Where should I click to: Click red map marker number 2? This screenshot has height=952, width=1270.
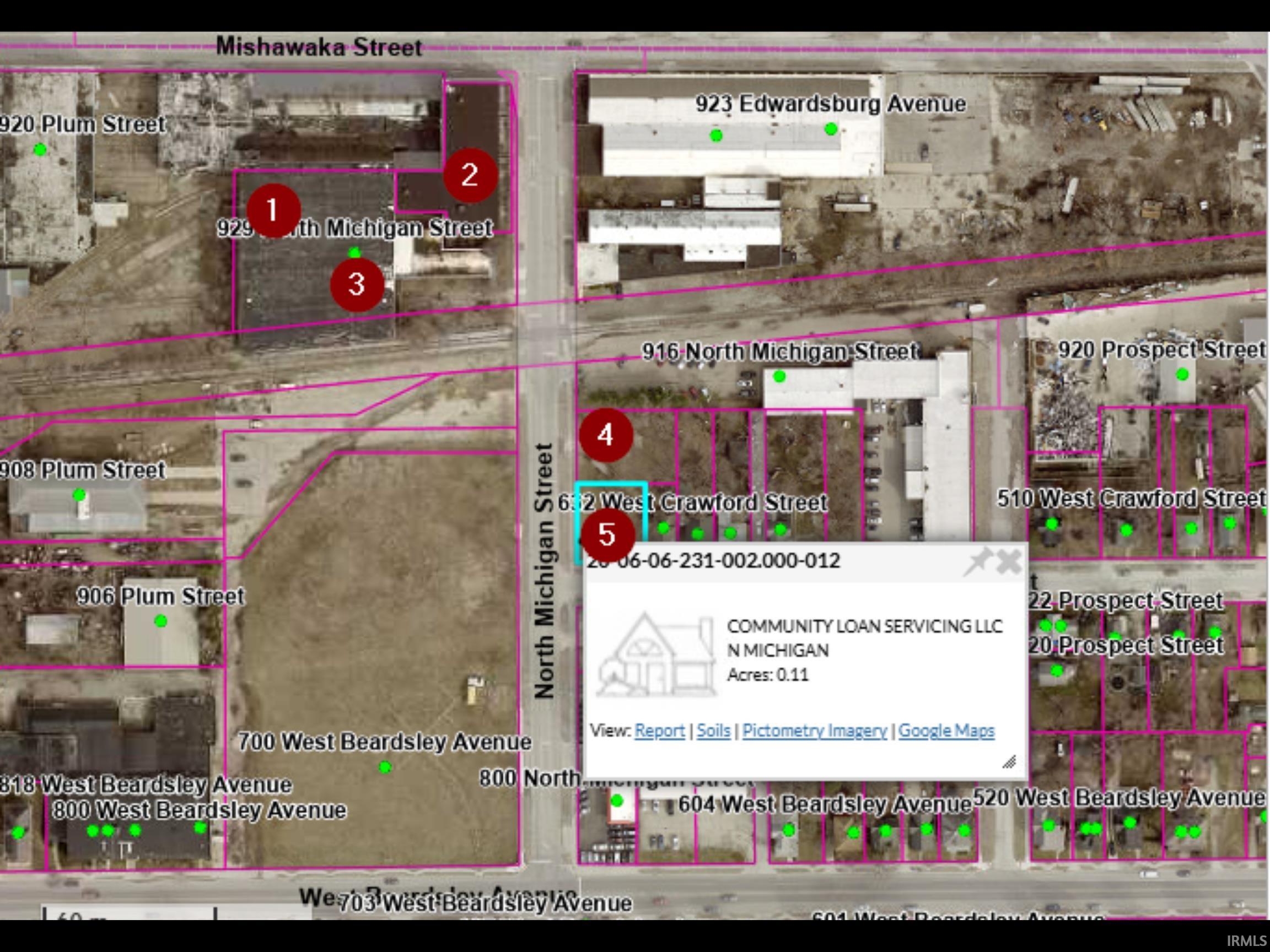pos(470,175)
